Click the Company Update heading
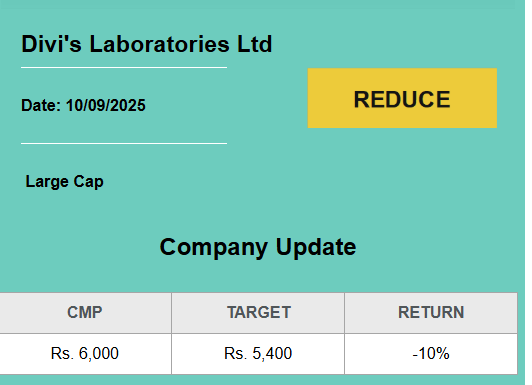 (258, 247)
